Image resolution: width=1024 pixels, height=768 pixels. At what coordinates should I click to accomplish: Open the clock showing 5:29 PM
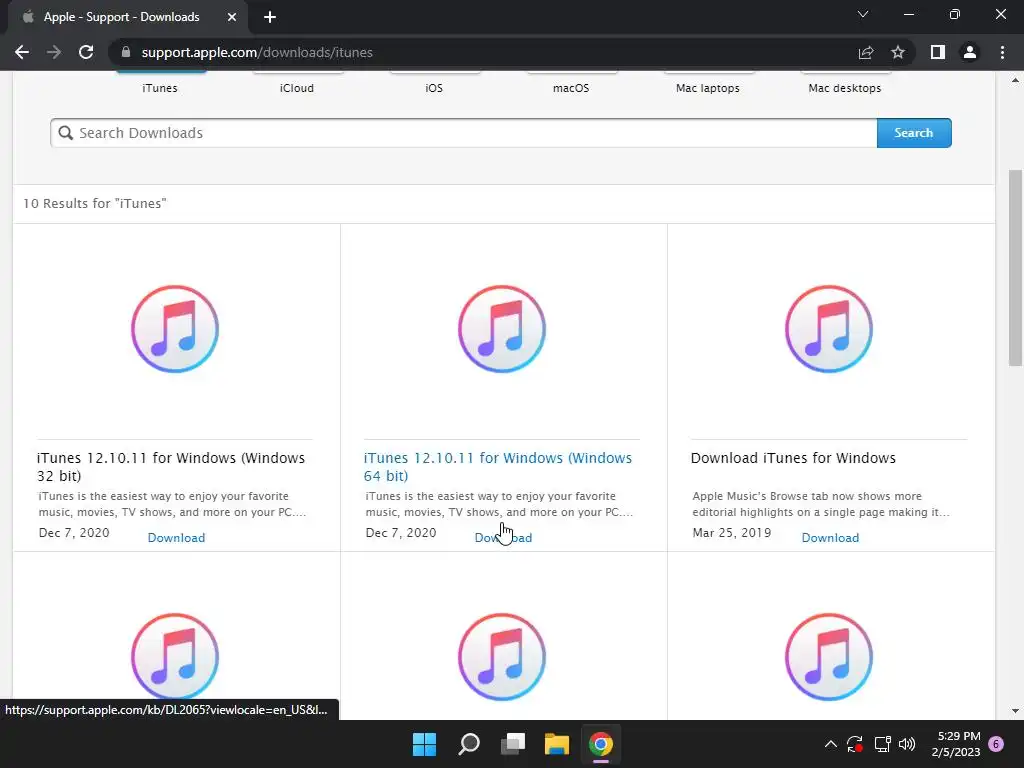coord(956,744)
